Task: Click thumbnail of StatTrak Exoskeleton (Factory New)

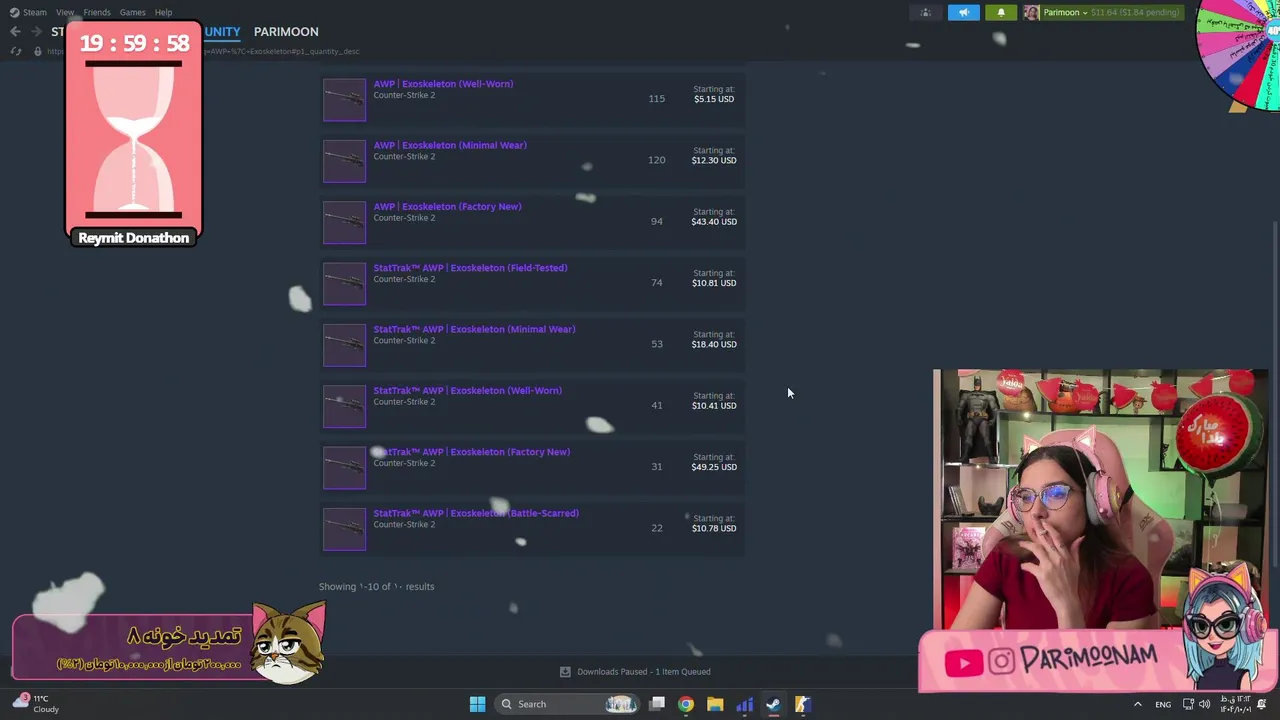Action: pyautogui.click(x=344, y=468)
